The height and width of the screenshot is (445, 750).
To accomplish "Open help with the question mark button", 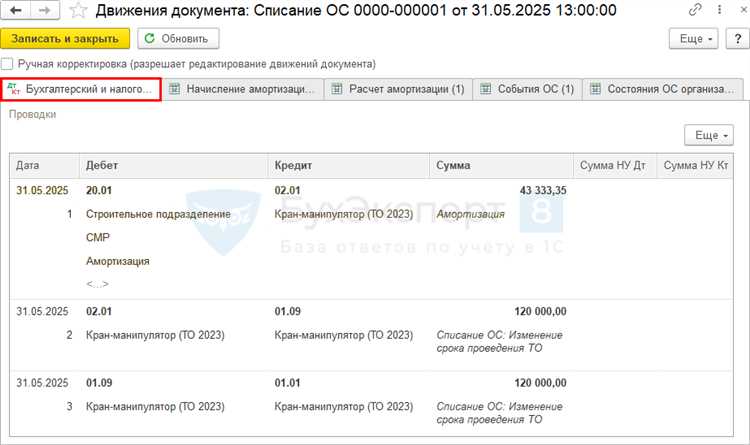I will [x=738, y=39].
